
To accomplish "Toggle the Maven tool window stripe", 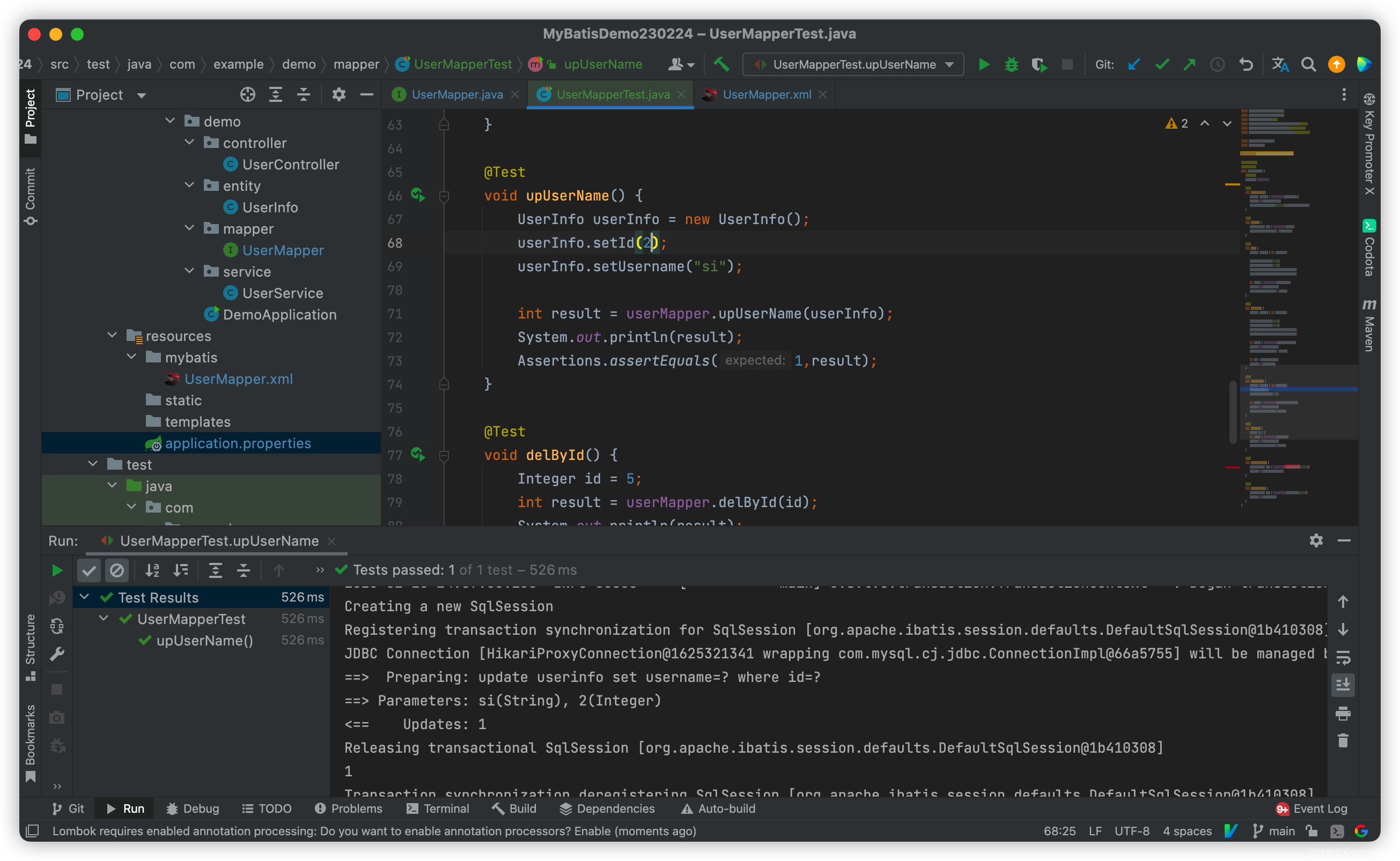I will tap(1369, 324).
